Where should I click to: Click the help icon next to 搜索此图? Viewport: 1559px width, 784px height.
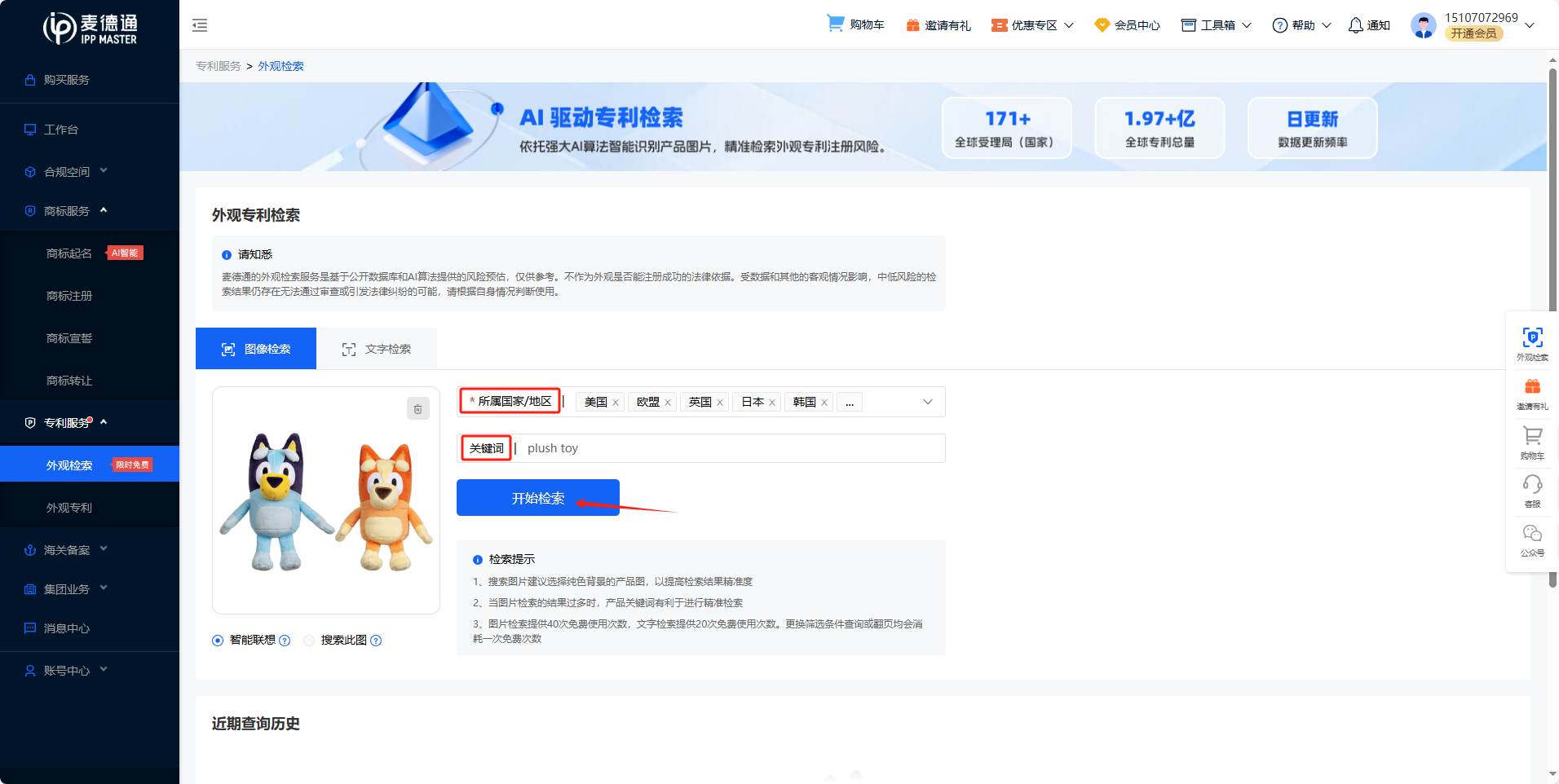pos(376,641)
